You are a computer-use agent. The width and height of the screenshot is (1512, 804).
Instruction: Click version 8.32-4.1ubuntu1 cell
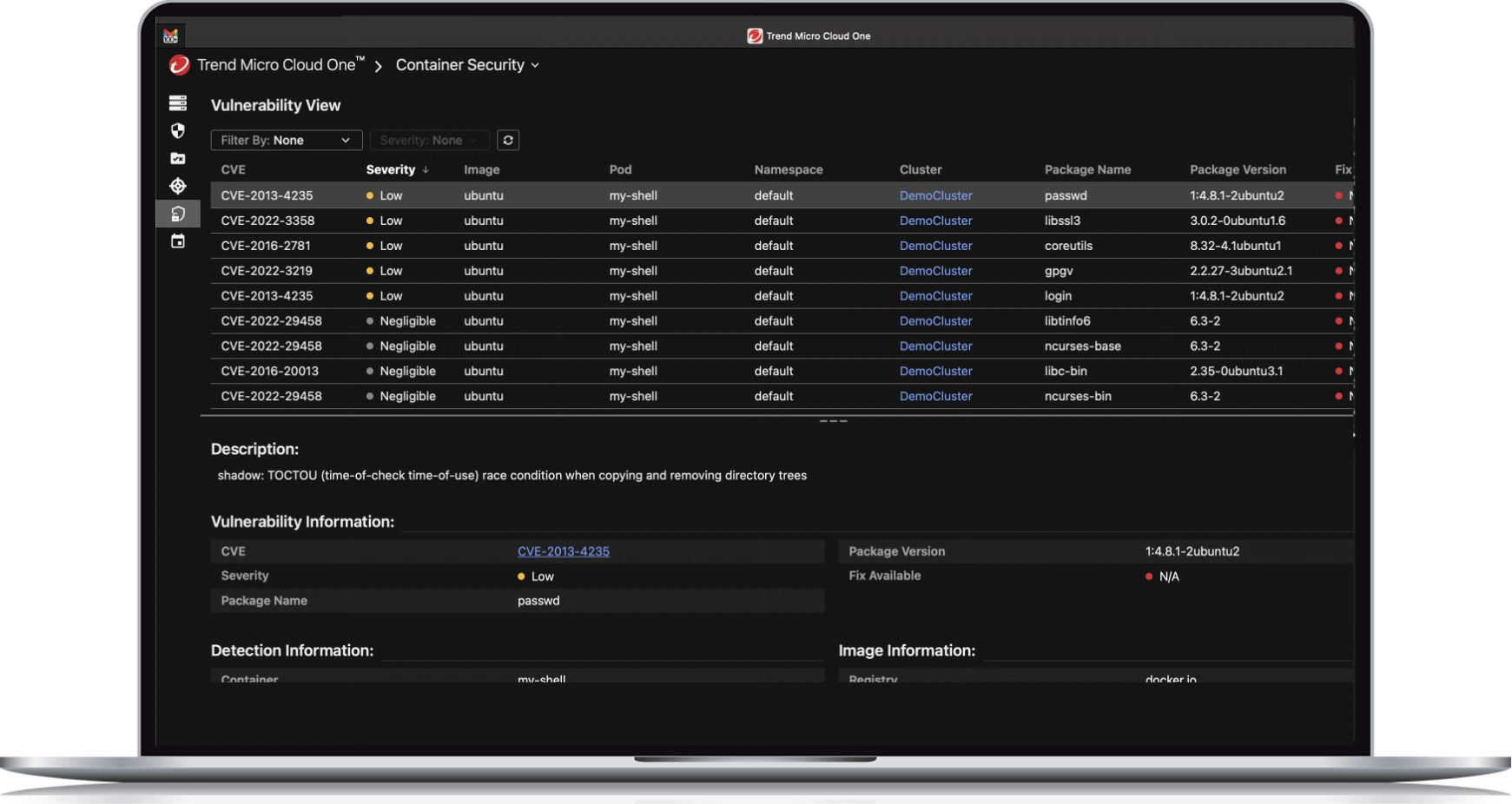1235,246
